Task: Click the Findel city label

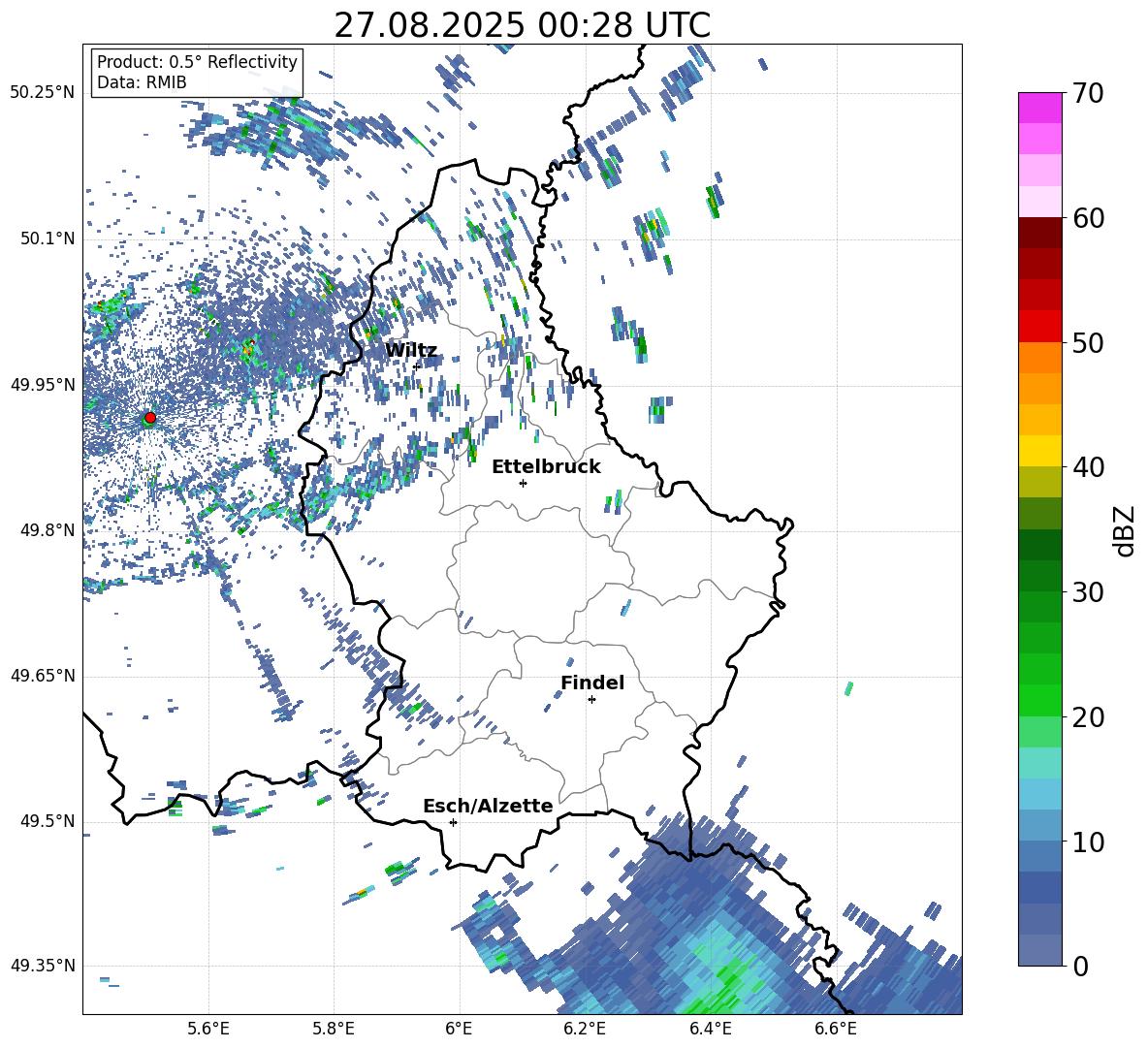Action: (592, 683)
